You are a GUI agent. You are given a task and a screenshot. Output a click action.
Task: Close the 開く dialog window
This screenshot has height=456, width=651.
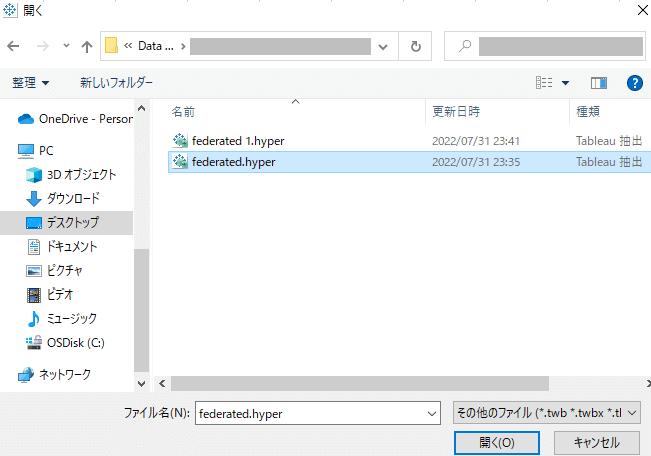tap(642, 10)
